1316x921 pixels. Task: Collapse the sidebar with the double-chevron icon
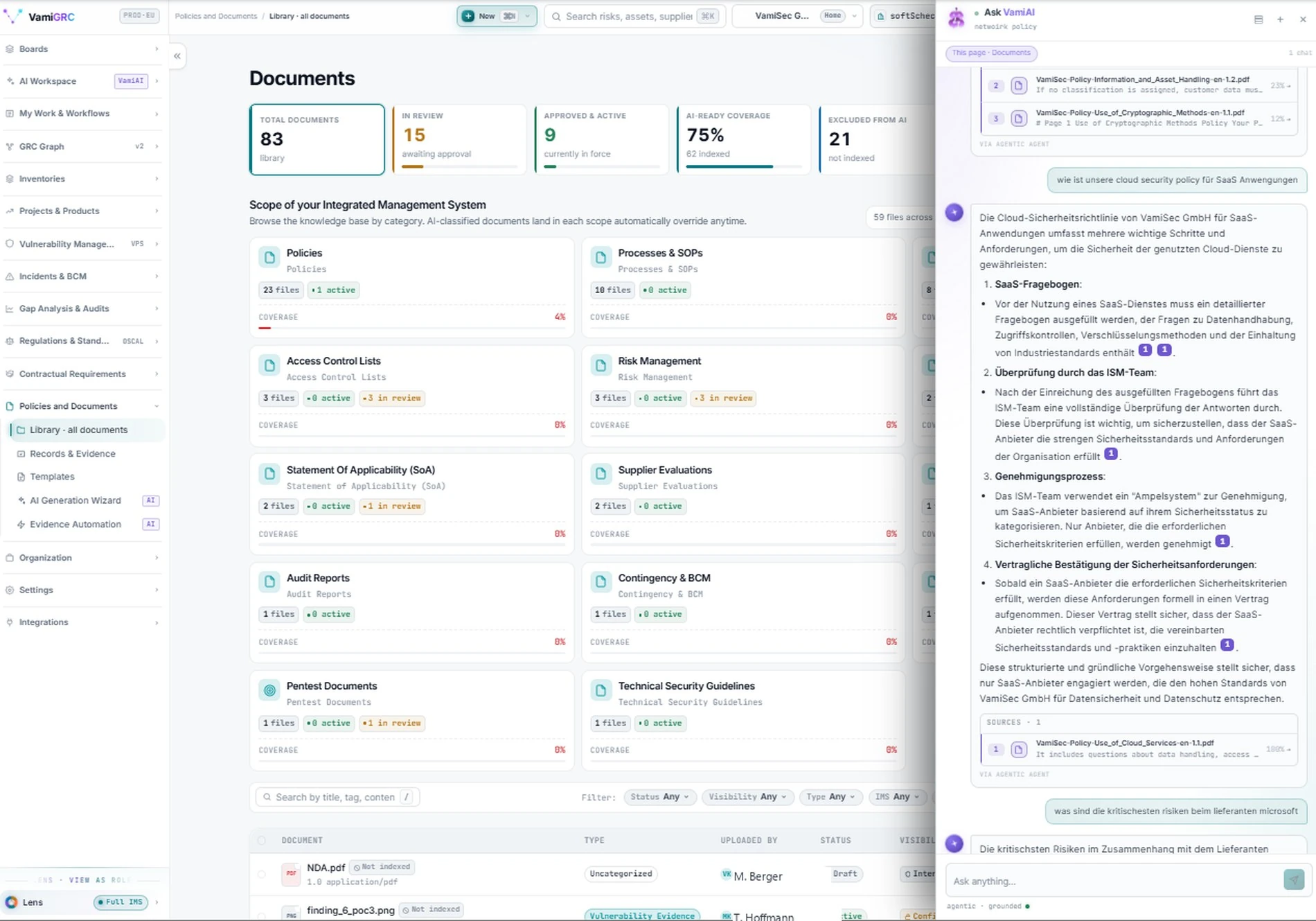pos(177,56)
